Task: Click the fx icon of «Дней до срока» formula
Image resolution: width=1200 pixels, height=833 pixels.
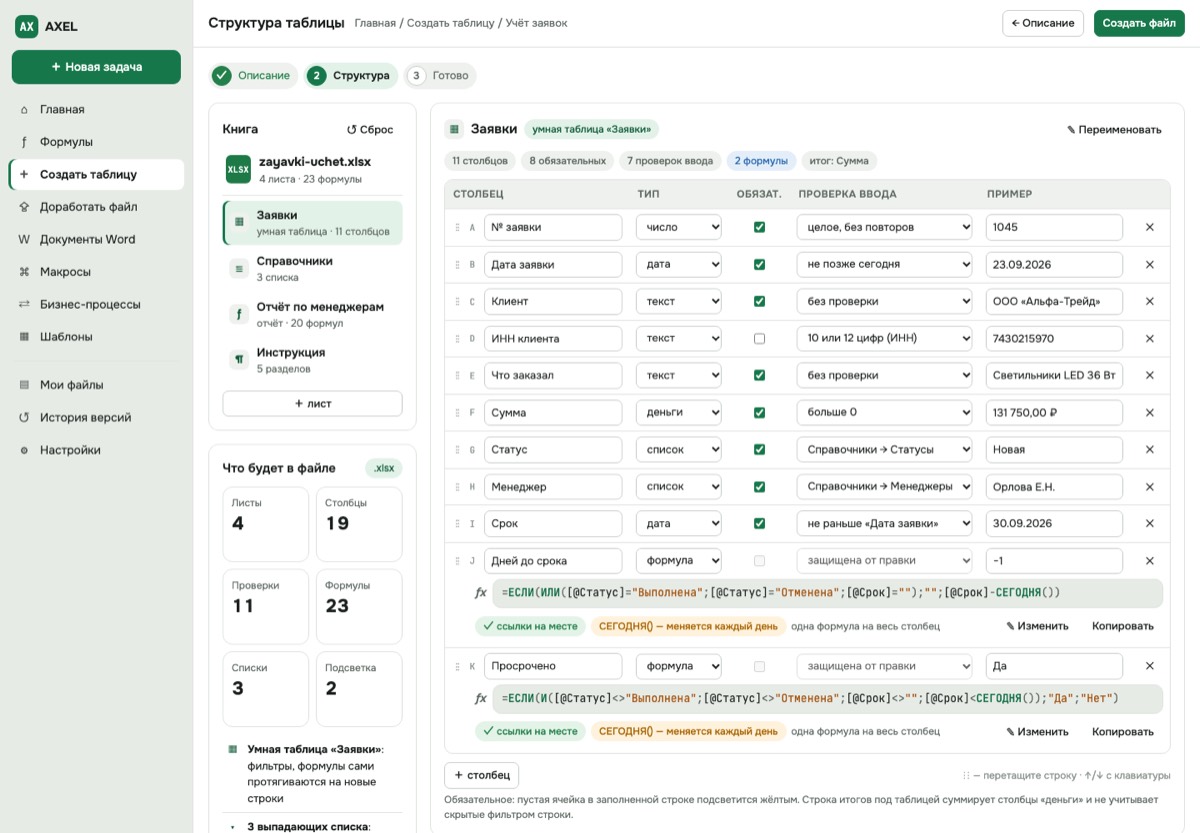Action: pos(480,593)
